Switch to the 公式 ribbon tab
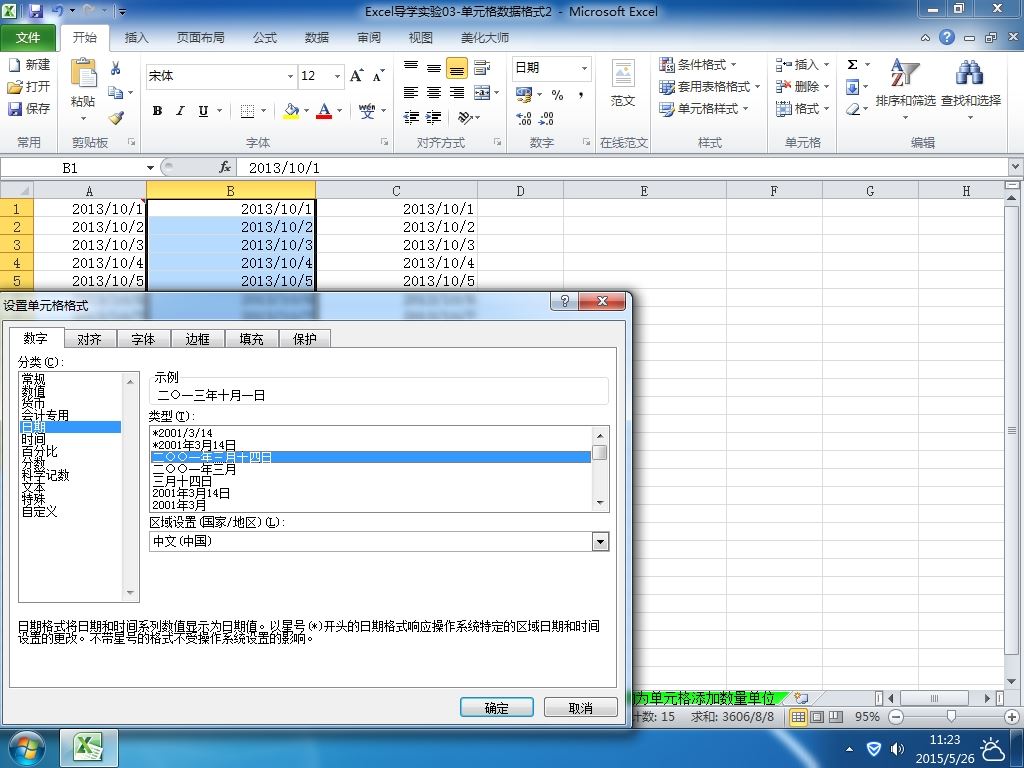Image resolution: width=1024 pixels, height=768 pixels. click(265, 37)
